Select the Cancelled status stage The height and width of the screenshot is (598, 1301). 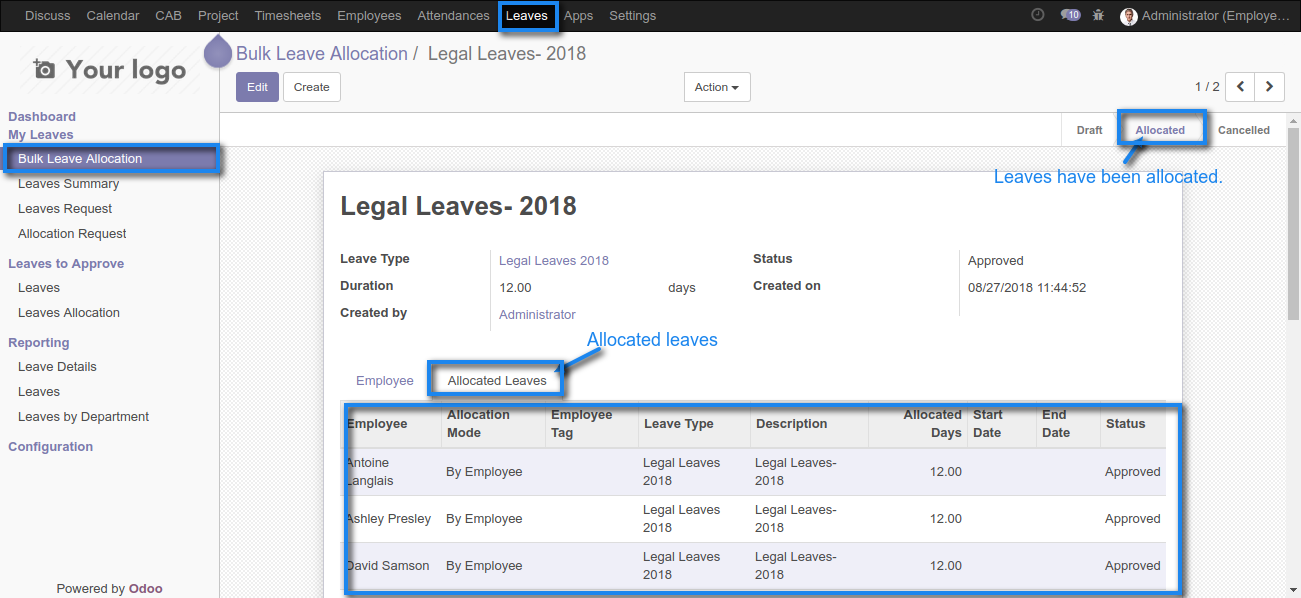1243,130
